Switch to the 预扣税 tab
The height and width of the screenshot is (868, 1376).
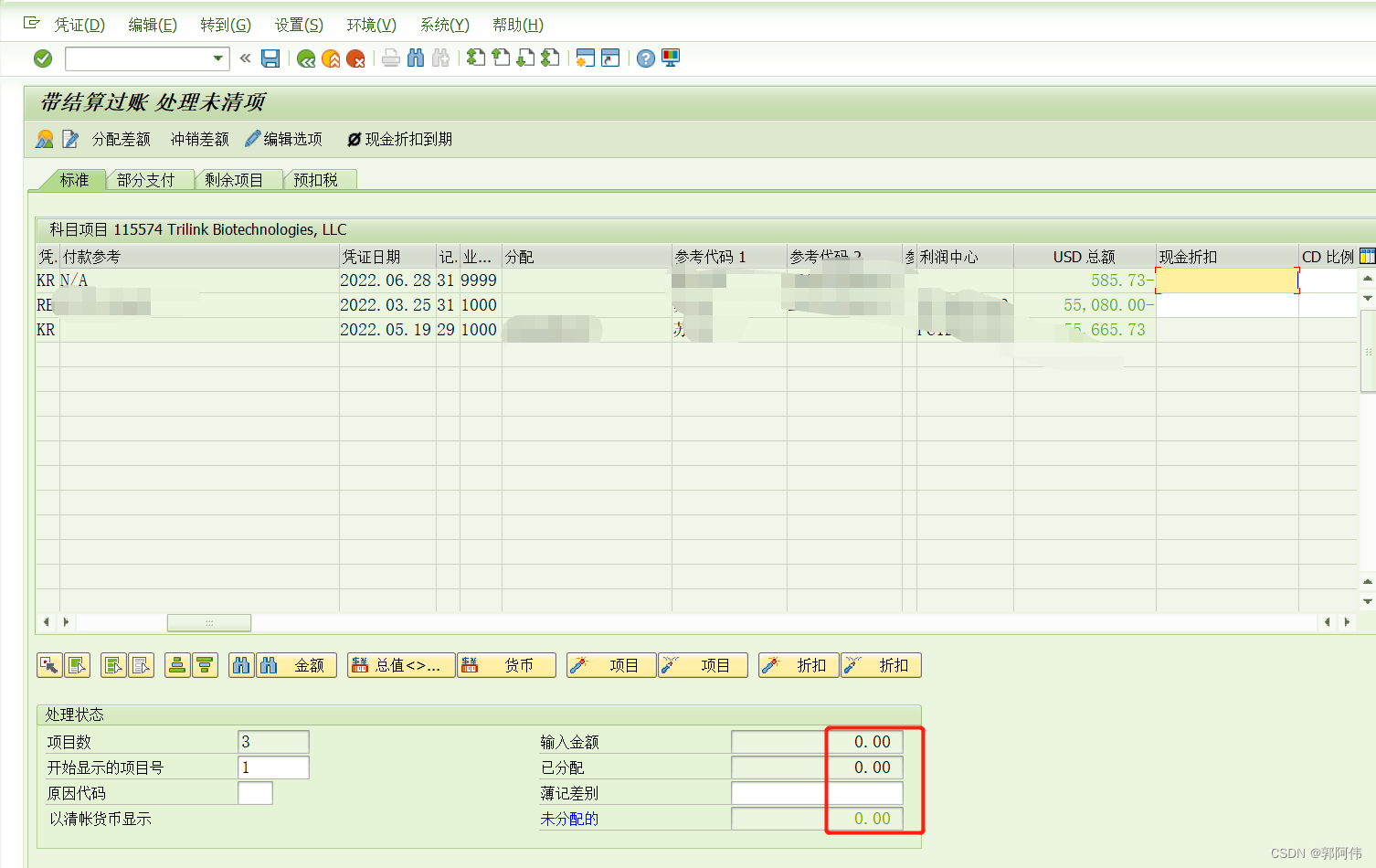coord(315,180)
